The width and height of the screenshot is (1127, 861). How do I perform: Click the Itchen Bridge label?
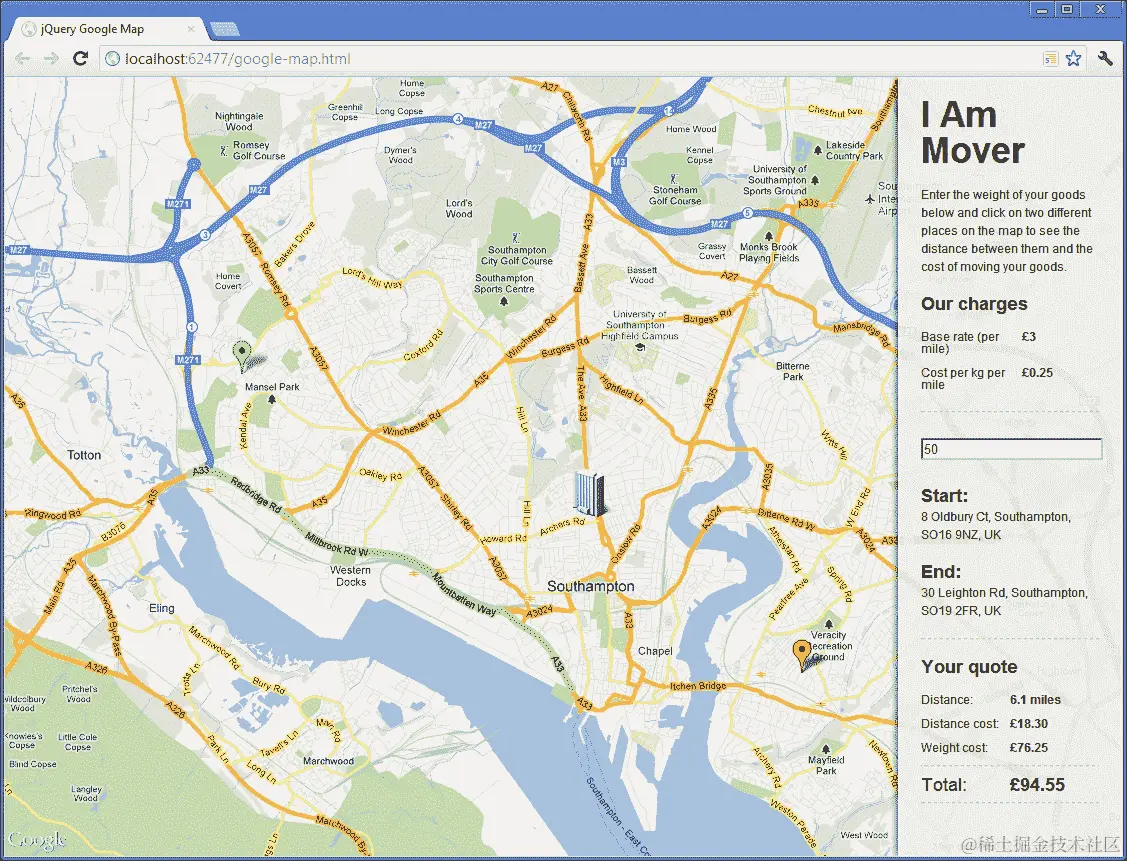[x=698, y=686]
